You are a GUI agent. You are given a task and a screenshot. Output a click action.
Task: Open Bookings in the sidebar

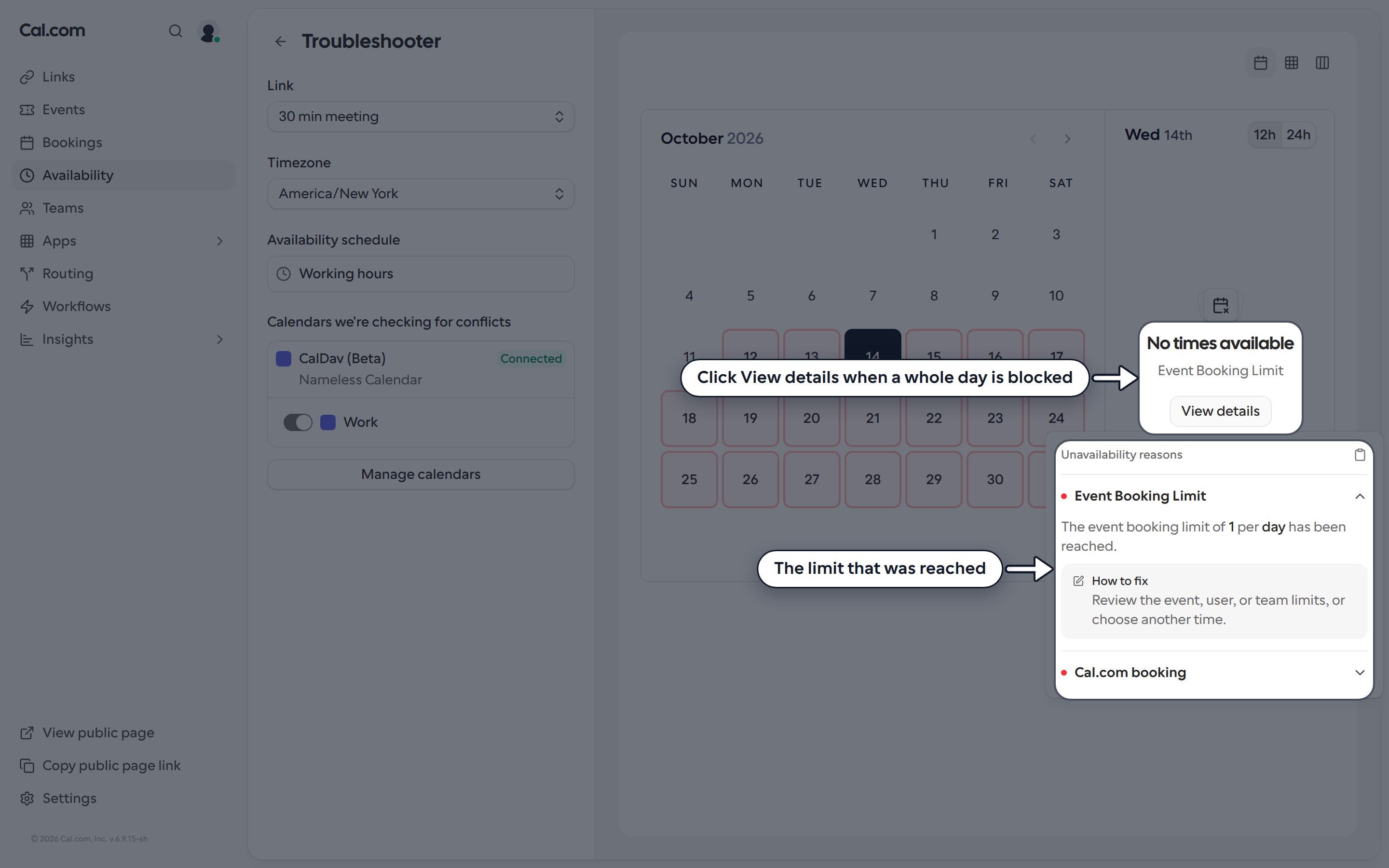coord(123,142)
